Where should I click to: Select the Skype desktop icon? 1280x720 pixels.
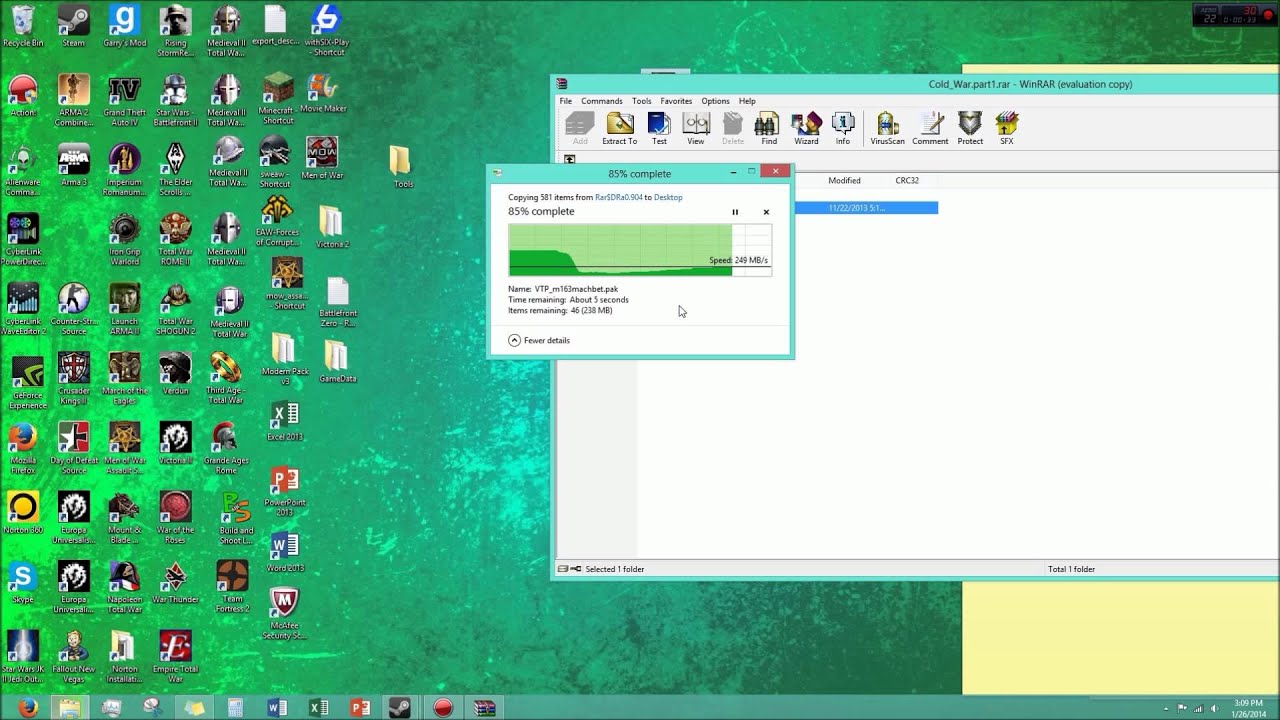tap(22, 583)
